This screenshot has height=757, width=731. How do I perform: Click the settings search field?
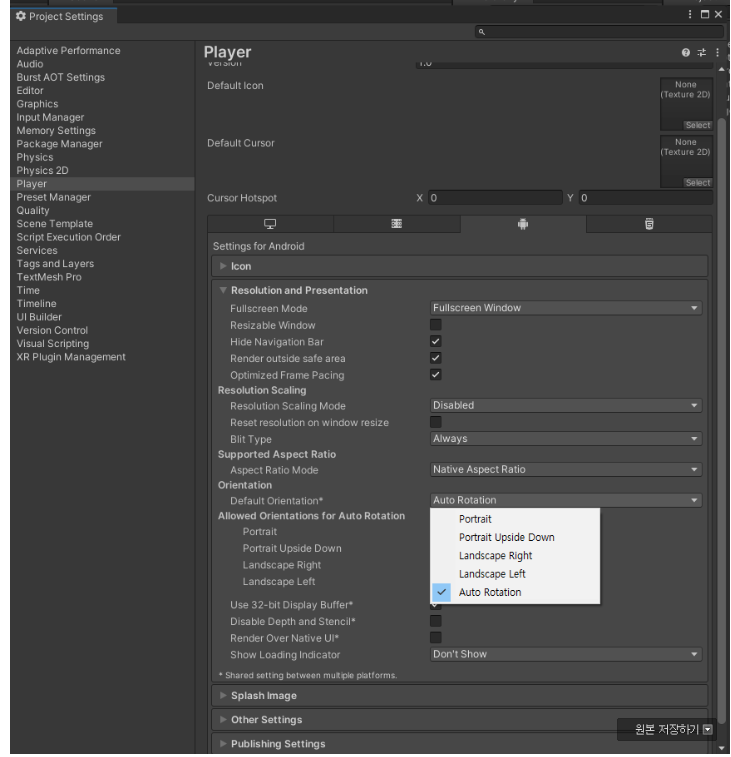(599, 32)
